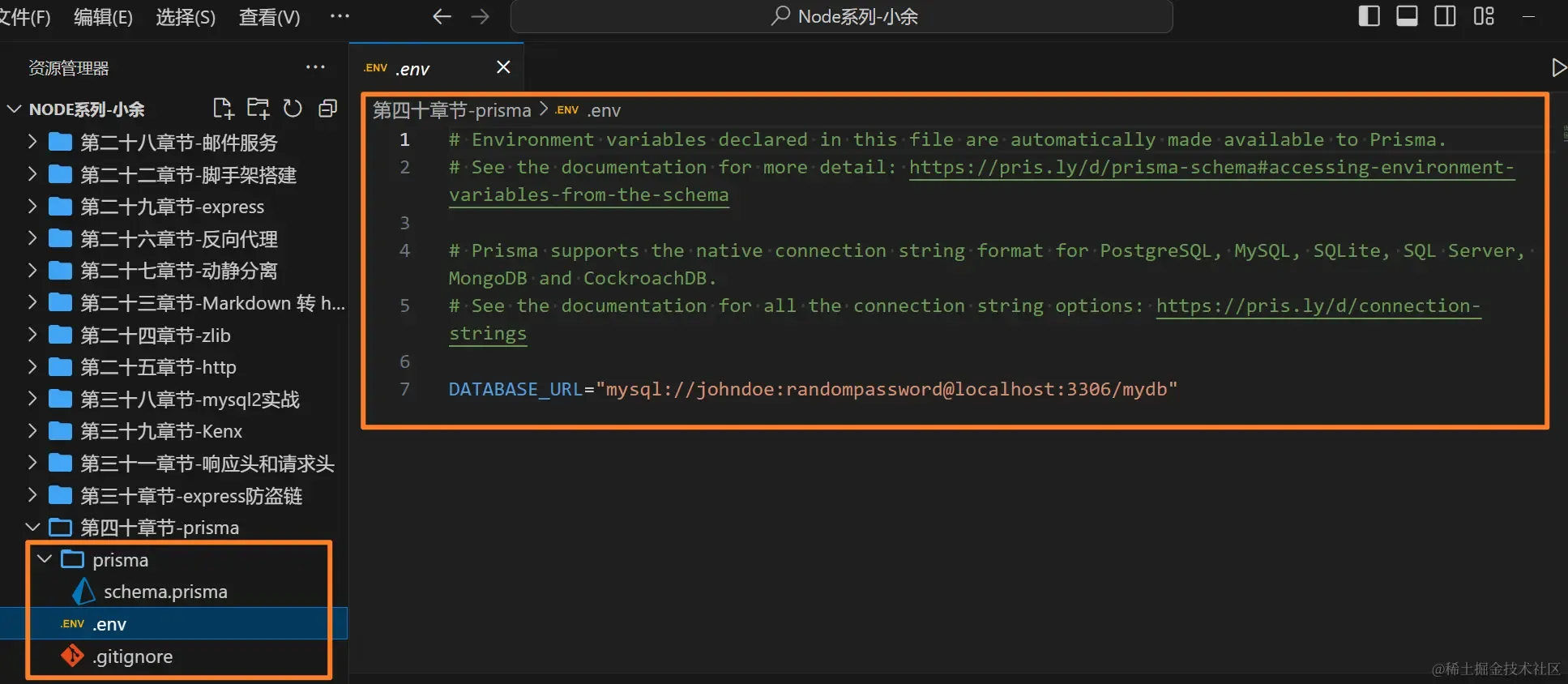Expand the 第二十二章节-脚手架搭建 folder
The height and width of the screenshot is (684, 1568).
coord(32,174)
